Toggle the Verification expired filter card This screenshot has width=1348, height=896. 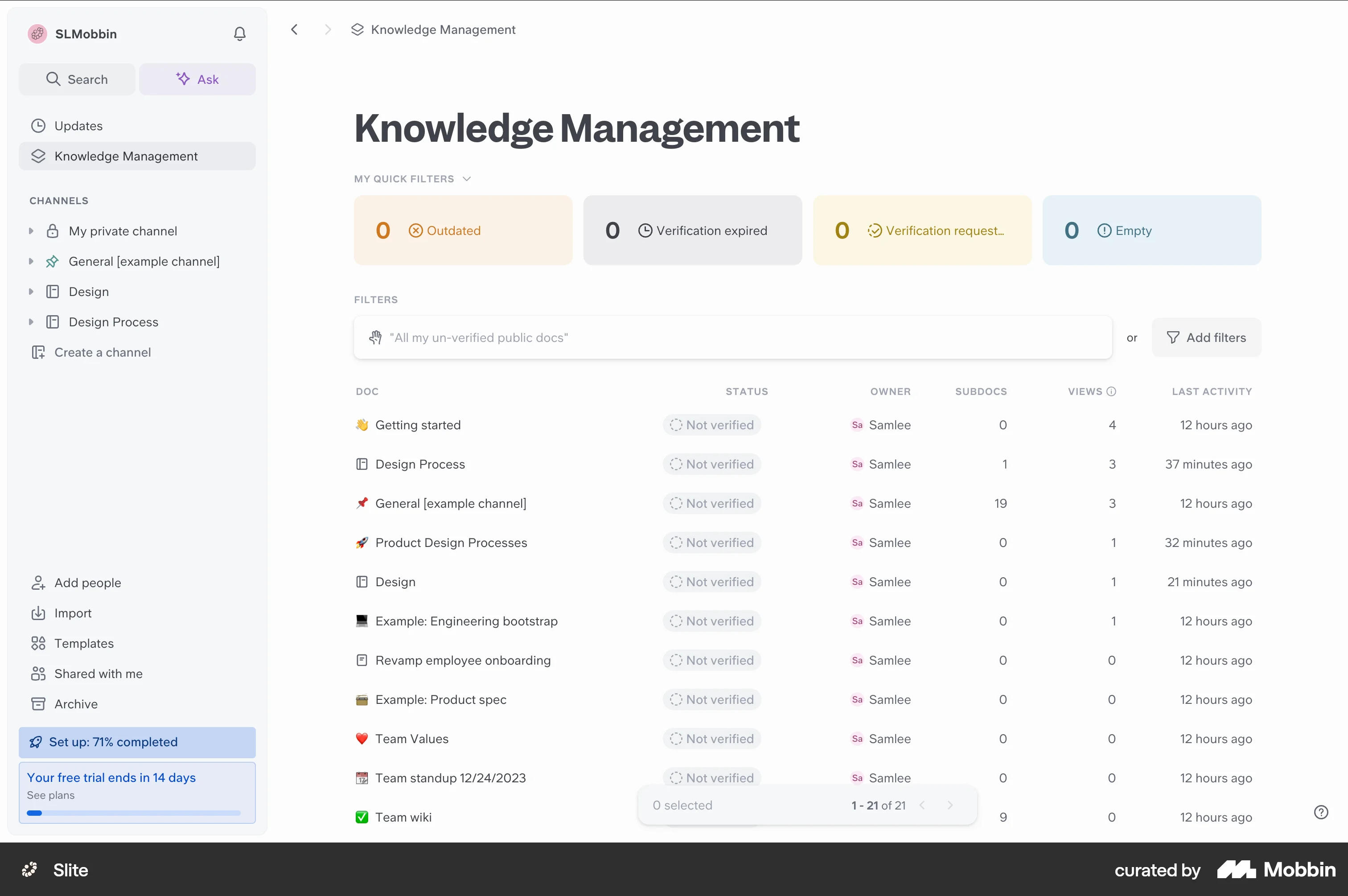[693, 230]
